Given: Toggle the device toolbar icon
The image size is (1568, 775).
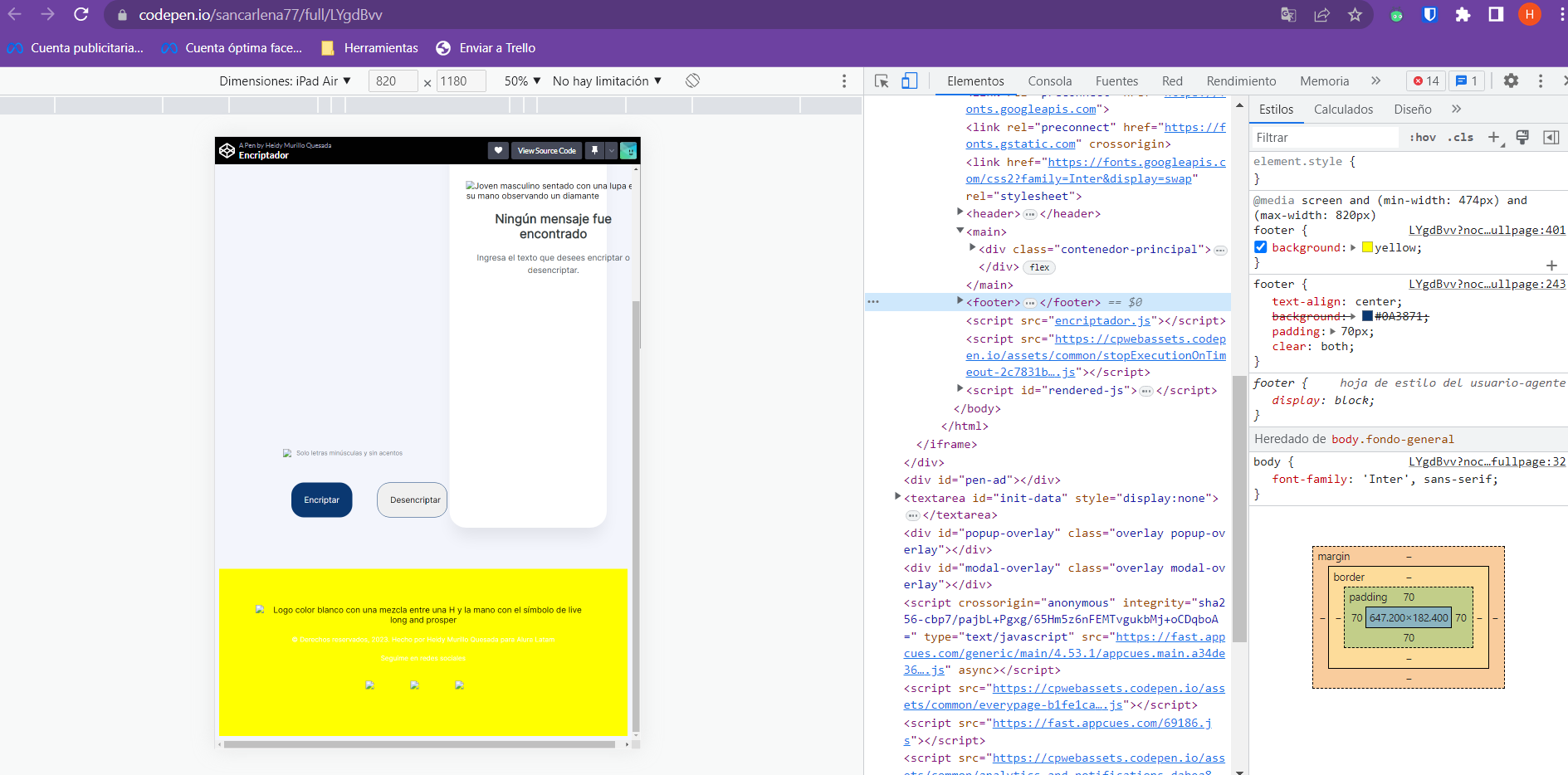Looking at the screenshot, I should 910,80.
